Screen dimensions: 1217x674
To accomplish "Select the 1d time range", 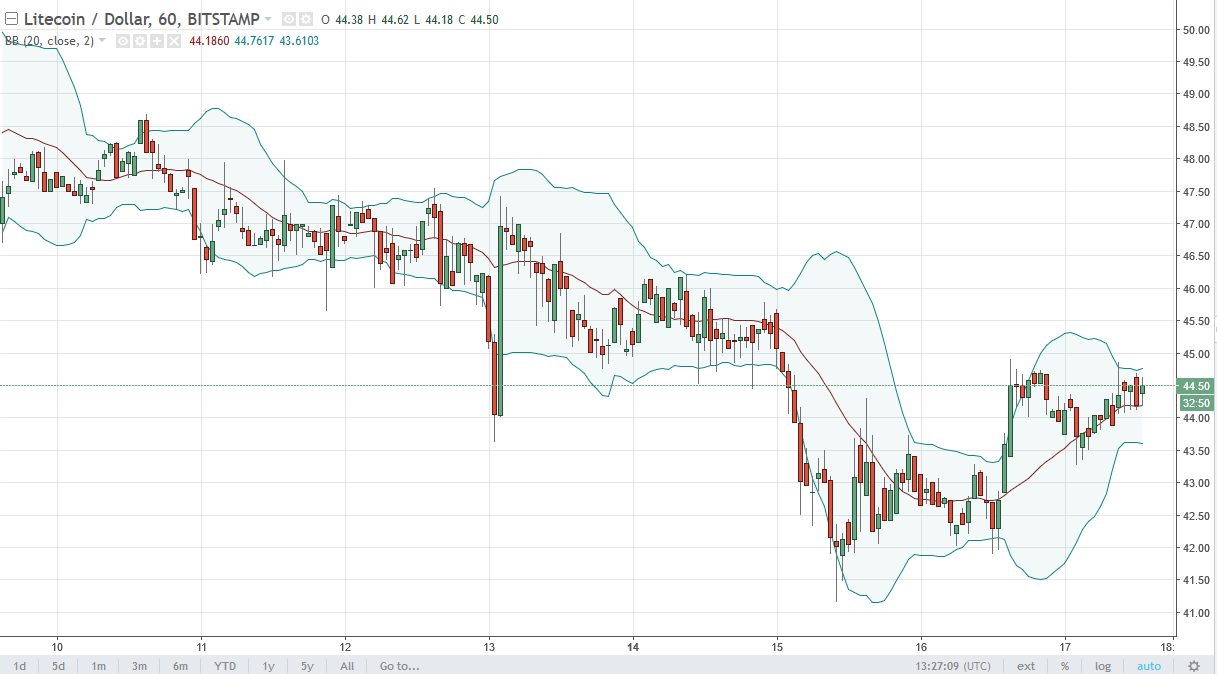I will pyautogui.click(x=19, y=666).
